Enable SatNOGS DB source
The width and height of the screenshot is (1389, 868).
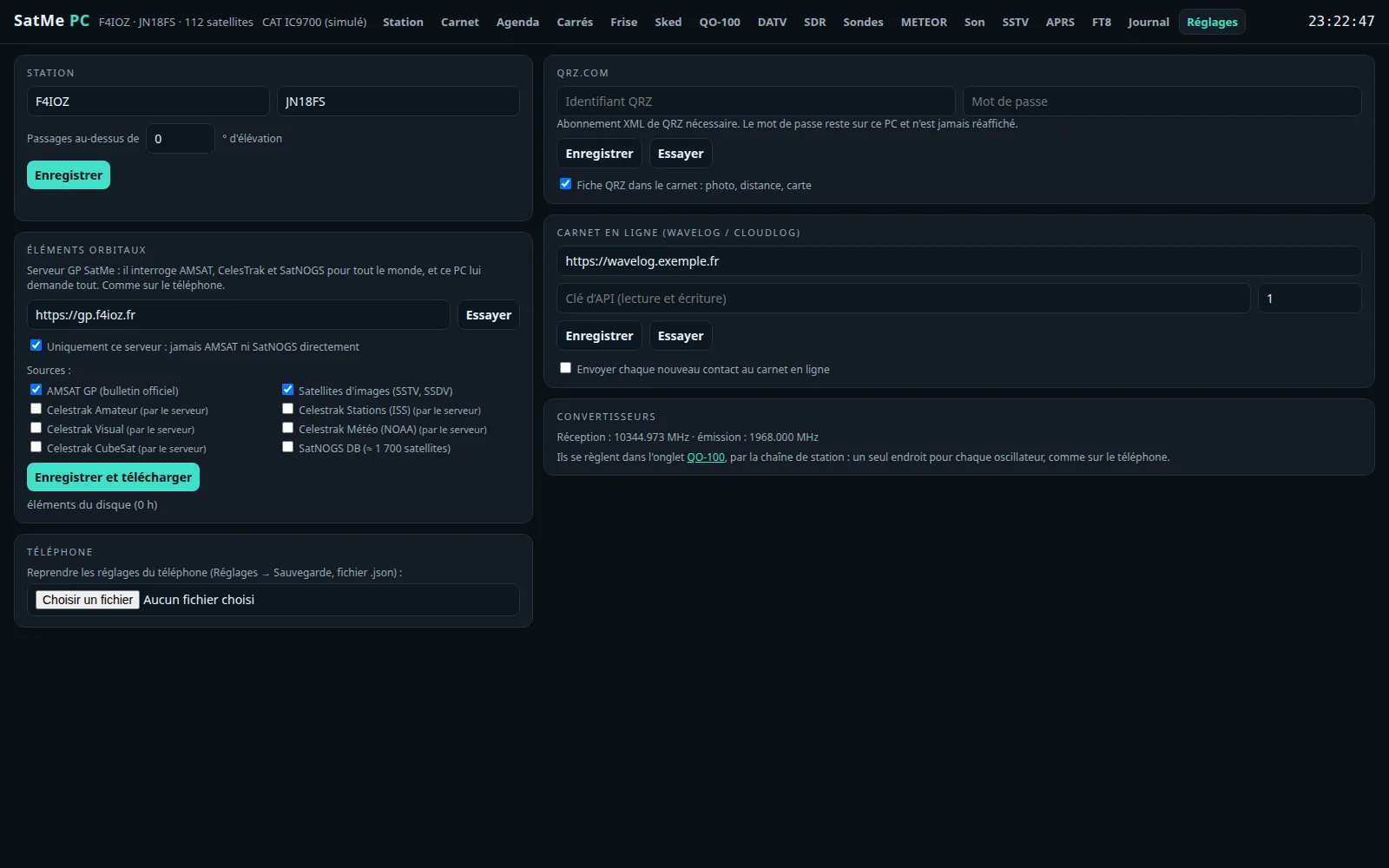[x=287, y=447]
